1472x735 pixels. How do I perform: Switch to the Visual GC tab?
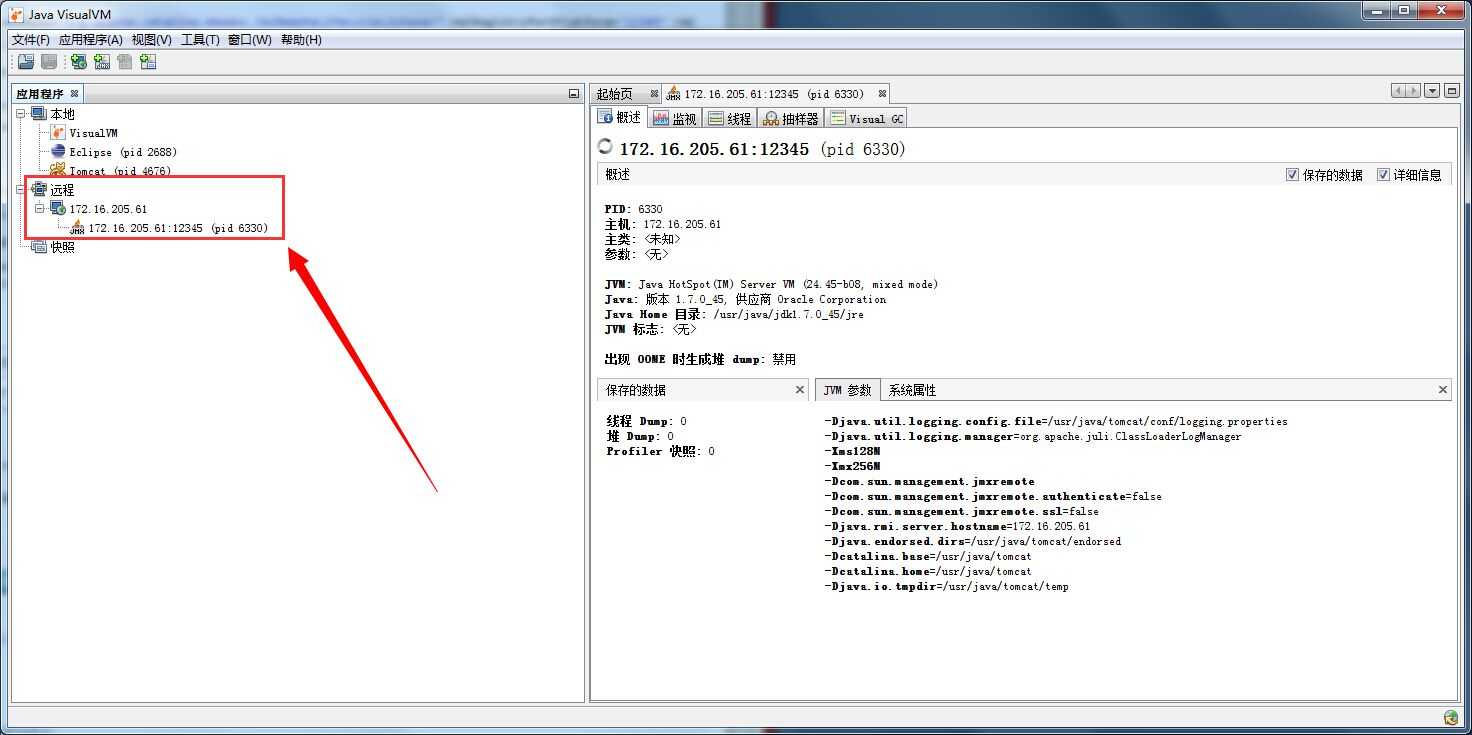coord(866,118)
